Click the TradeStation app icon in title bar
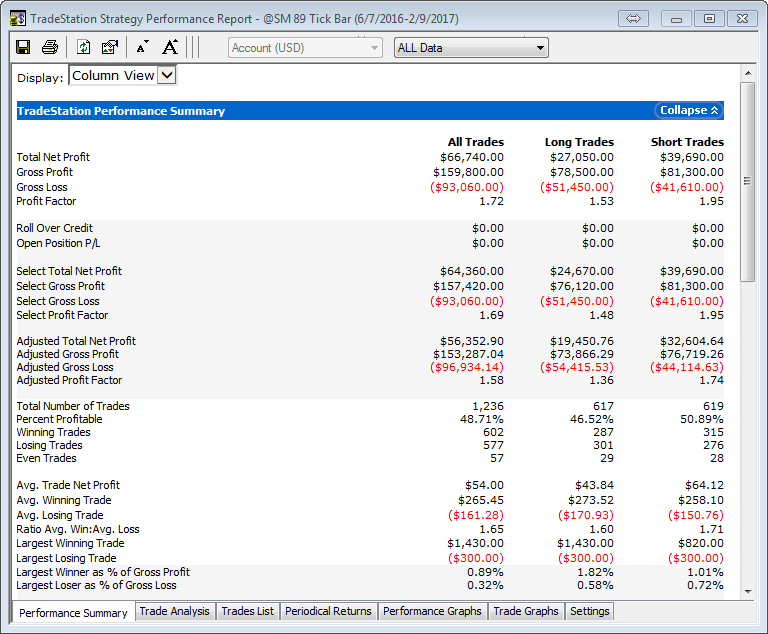The image size is (768, 634). click(x=17, y=19)
